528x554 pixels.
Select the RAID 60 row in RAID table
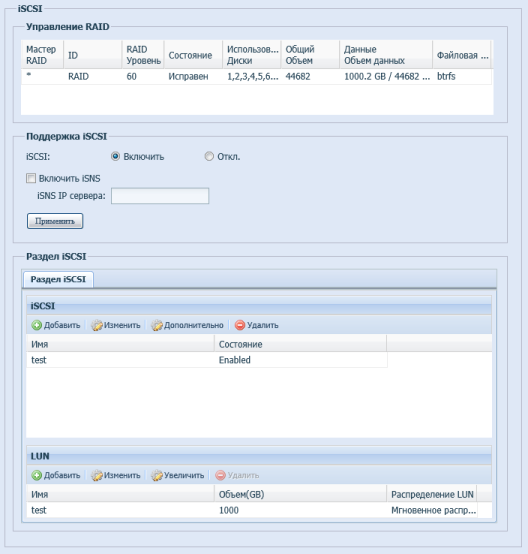(x=256, y=77)
